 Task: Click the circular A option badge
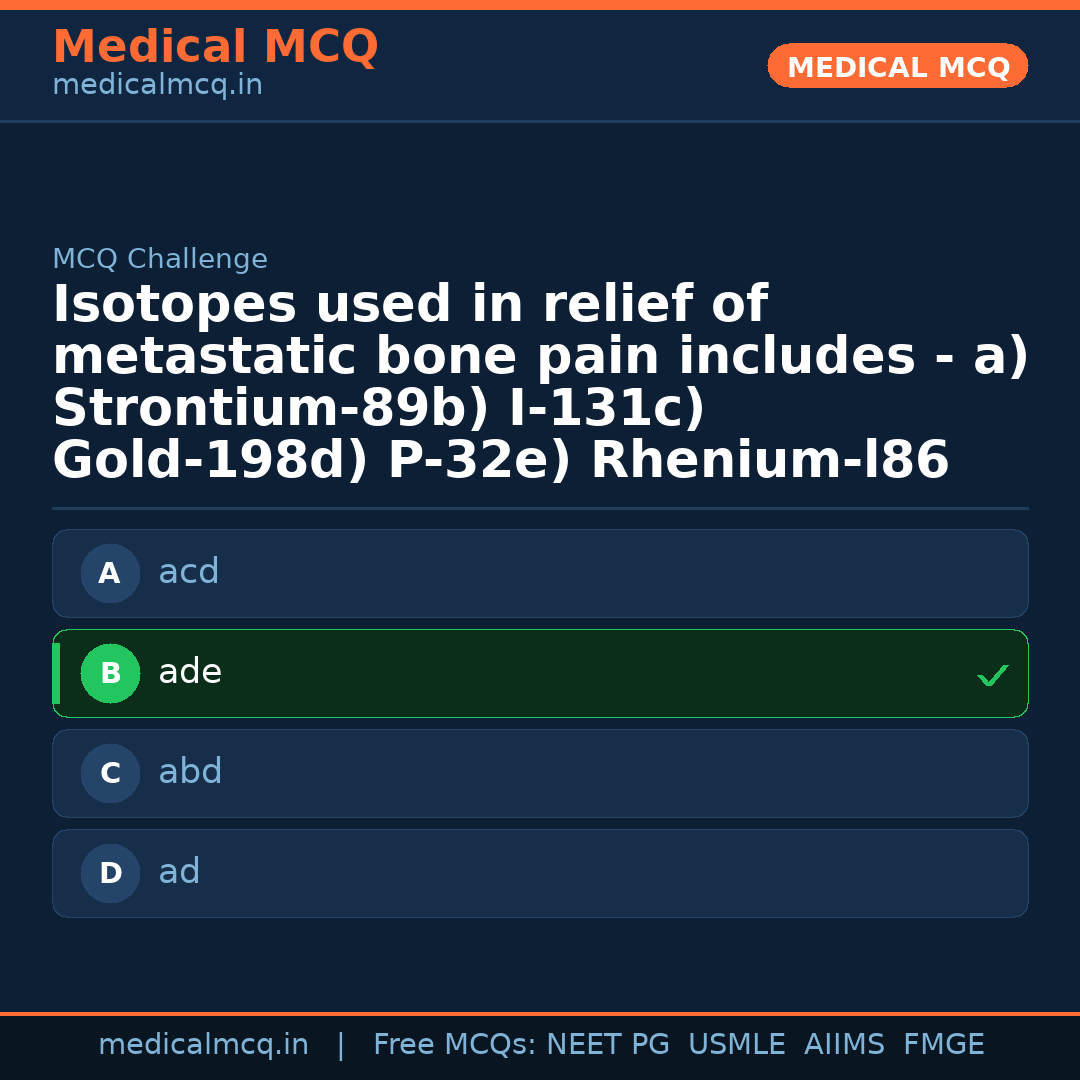[110, 574]
